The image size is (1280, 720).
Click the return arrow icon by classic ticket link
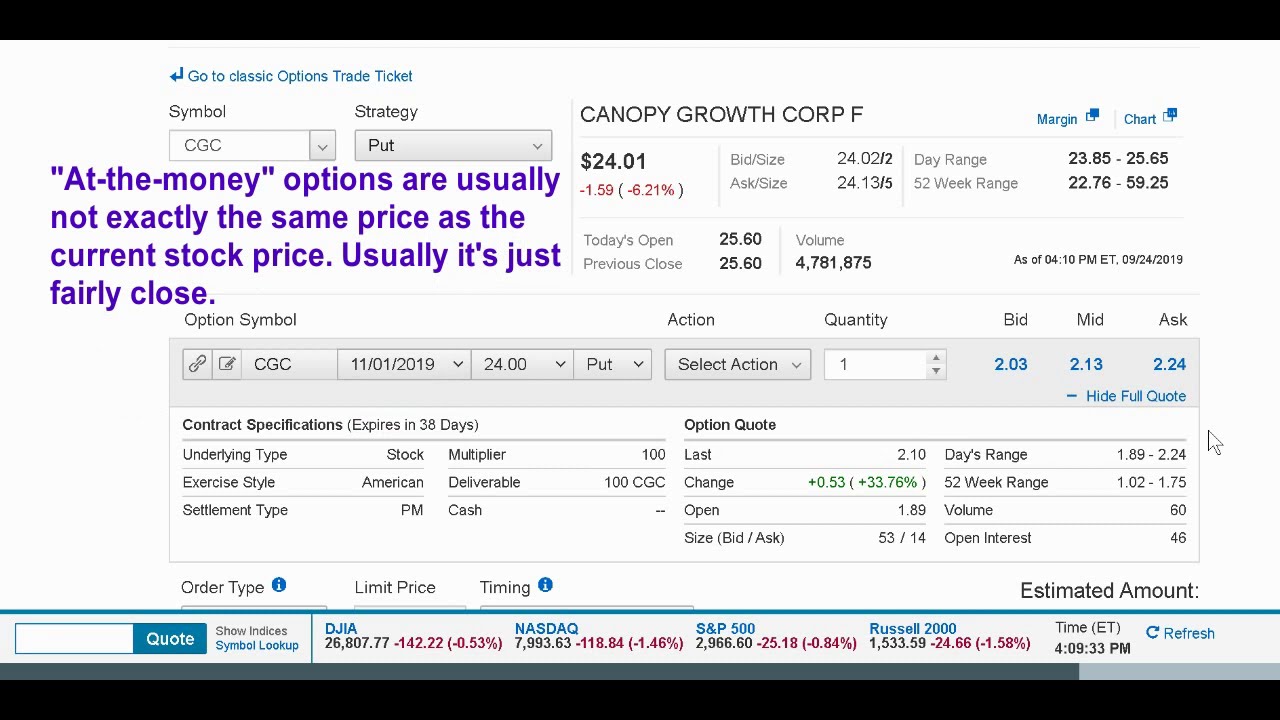177,75
